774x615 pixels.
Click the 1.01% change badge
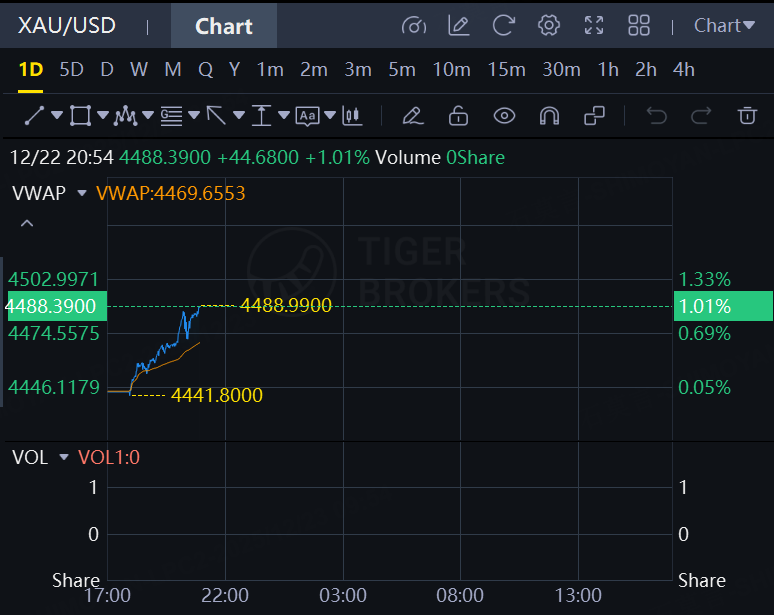[x=723, y=306]
